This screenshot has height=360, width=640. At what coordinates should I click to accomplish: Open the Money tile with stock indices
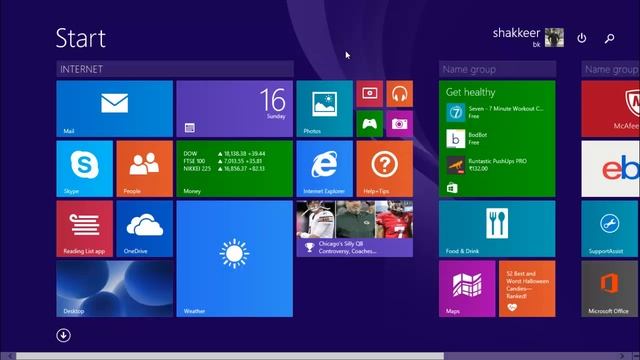coord(234,169)
